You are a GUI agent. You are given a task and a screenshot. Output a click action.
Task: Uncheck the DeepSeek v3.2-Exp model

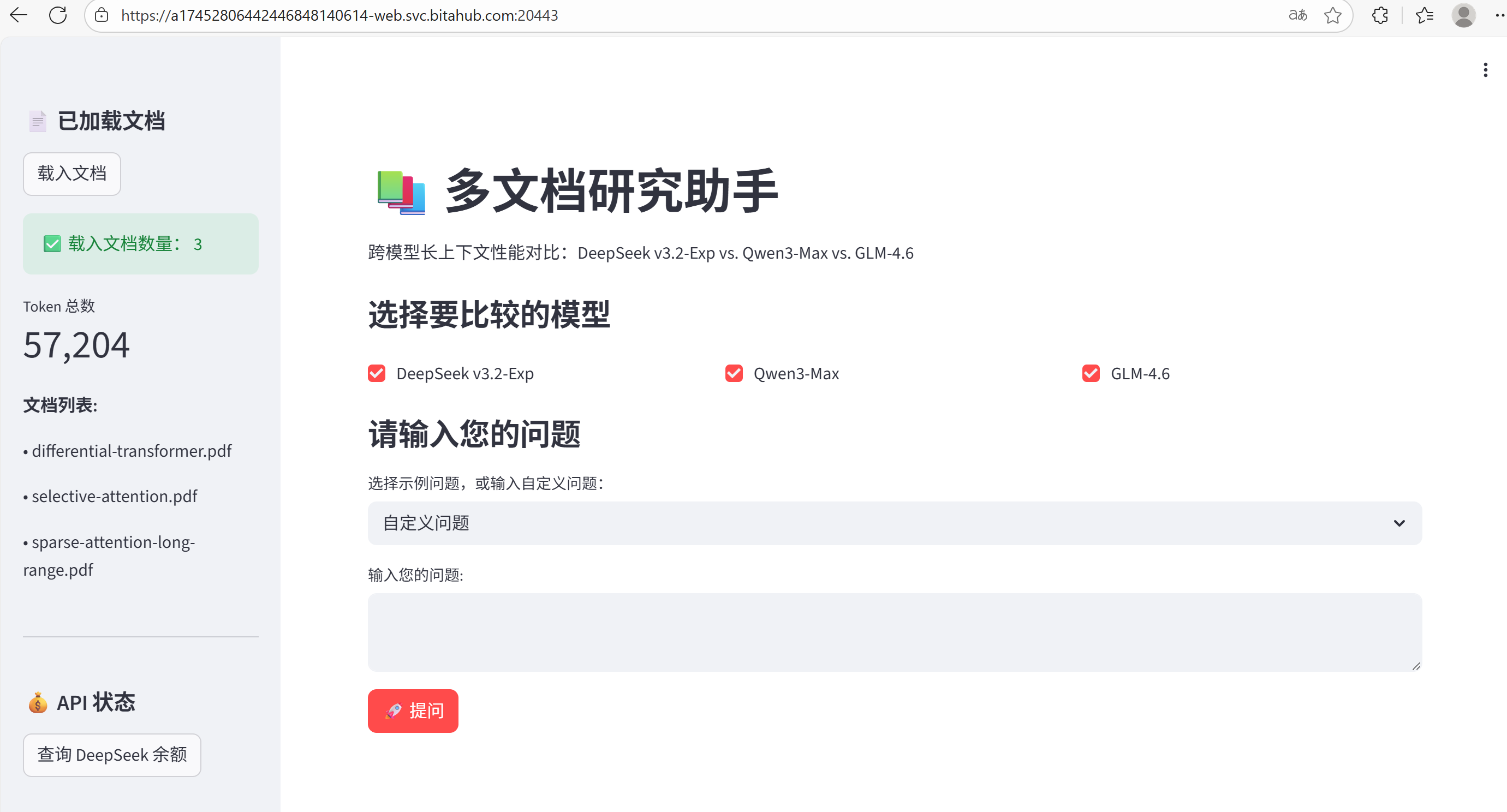[377, 373]
